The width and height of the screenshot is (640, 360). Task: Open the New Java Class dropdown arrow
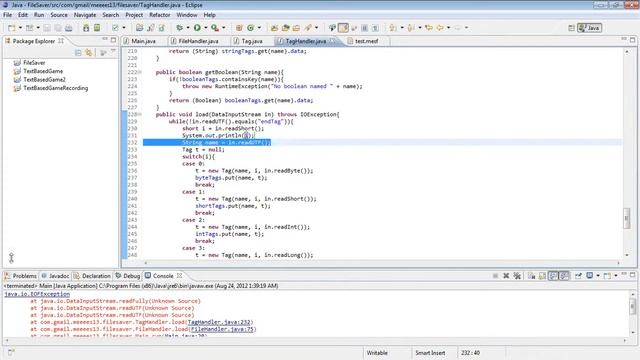259,28
